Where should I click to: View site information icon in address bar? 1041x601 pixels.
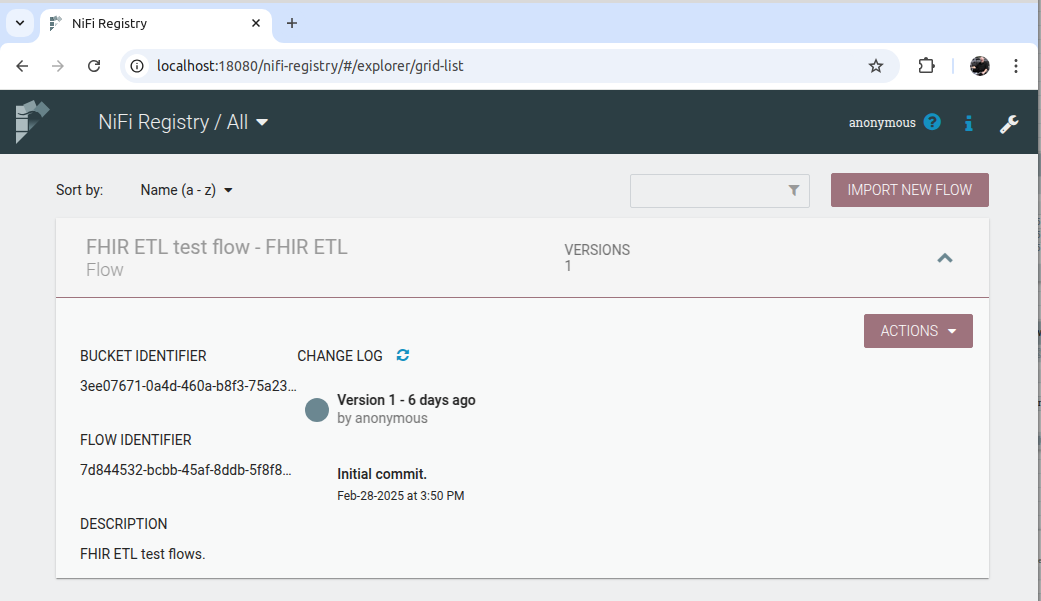point(137,66)
